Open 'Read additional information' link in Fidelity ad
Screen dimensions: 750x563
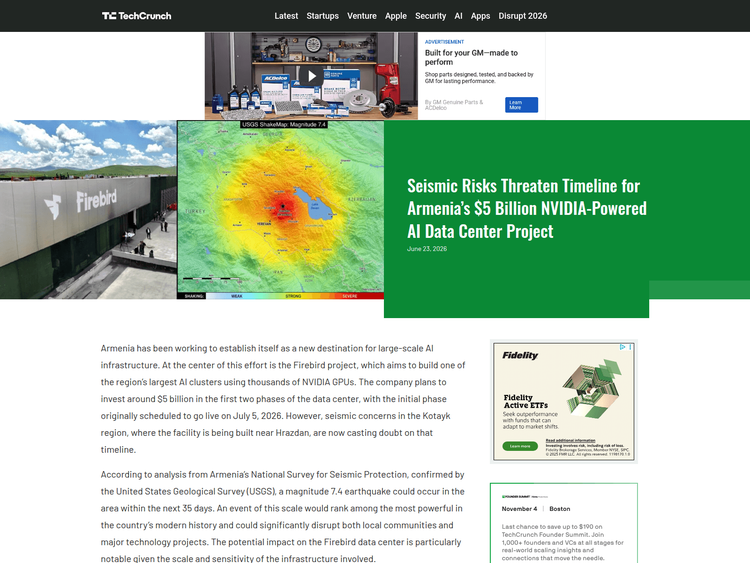(x=570, y=441)
